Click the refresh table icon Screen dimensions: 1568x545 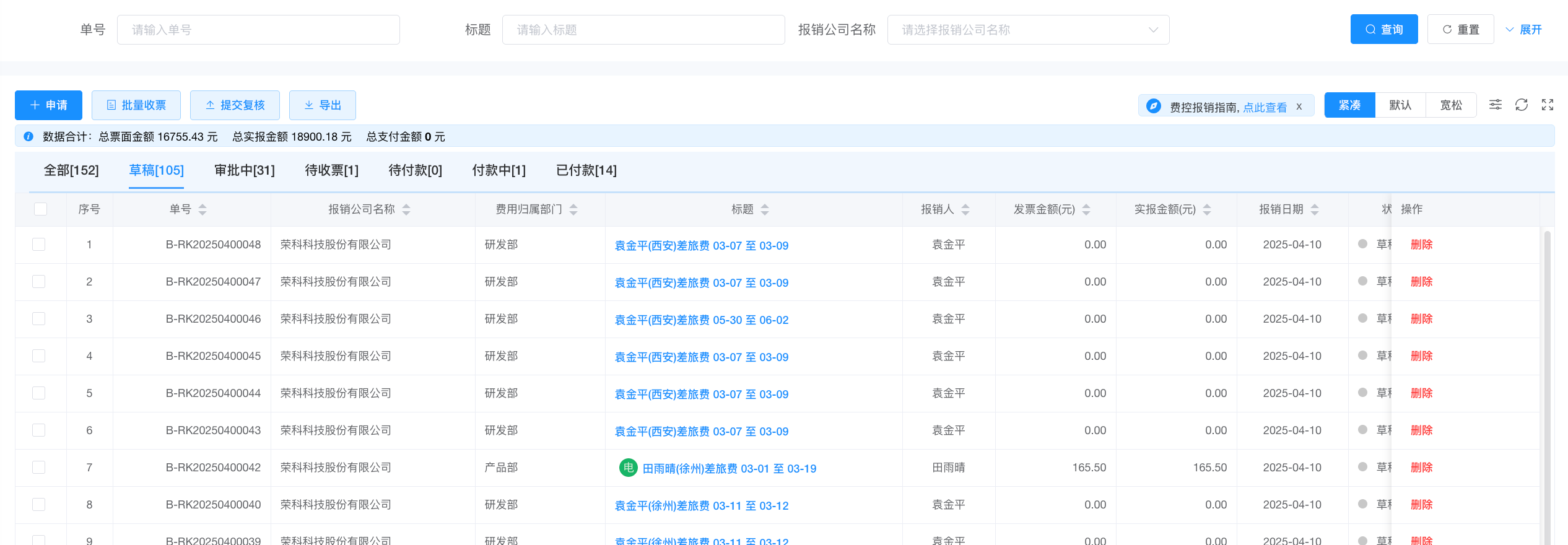click(x=1521, y=105)
